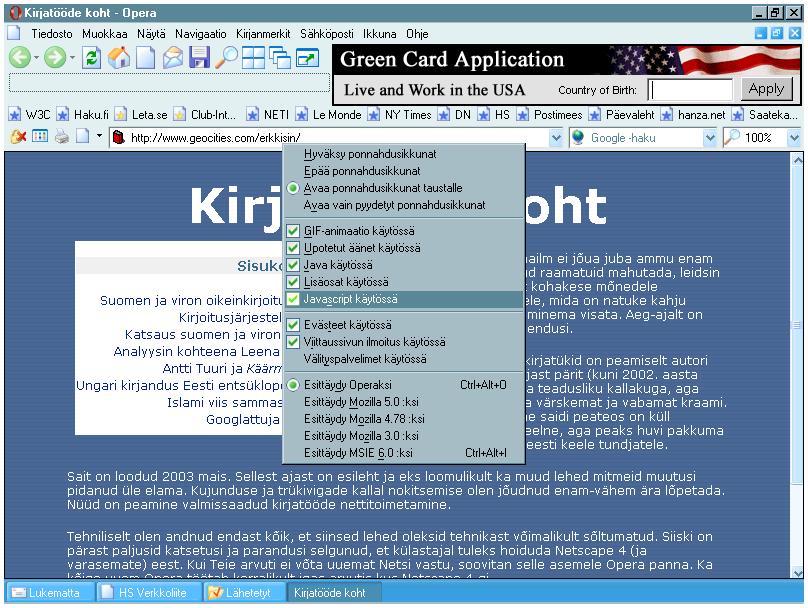The height and width of the screenshot is (608, 808).
Task: Open the NY Times bookmark
Action: [399, 114]
